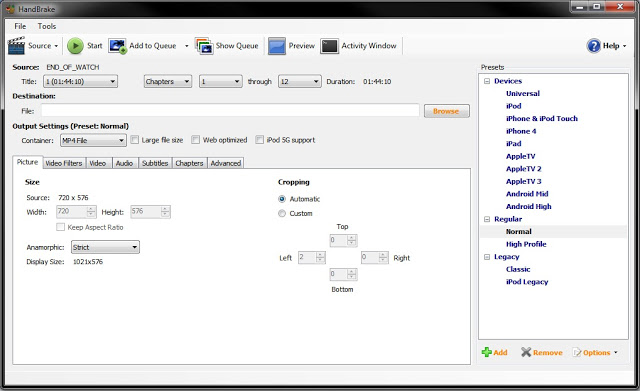Open the Chapters mode dropdown
This screenshot has height=391, width=640.
(168, 82)
